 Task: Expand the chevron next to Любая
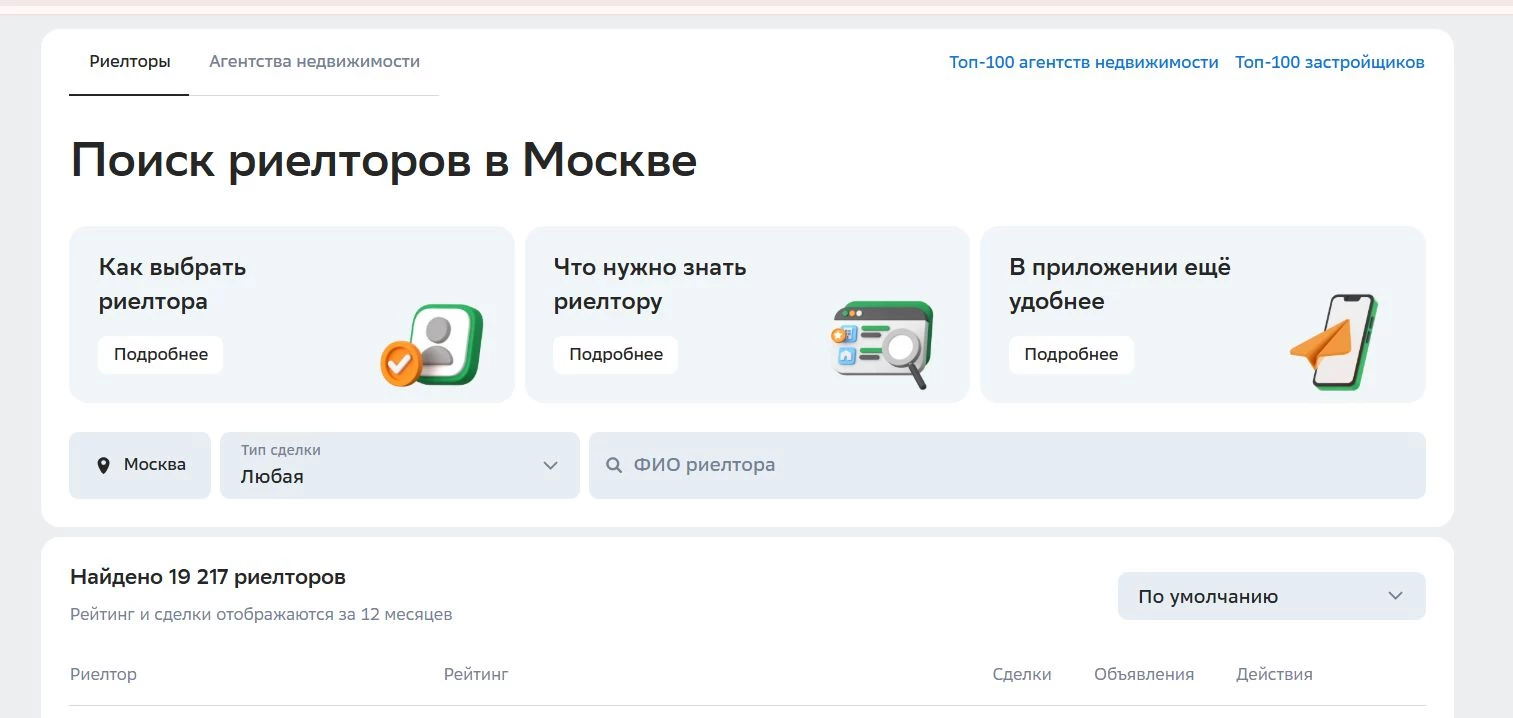(x=550, y=465)
